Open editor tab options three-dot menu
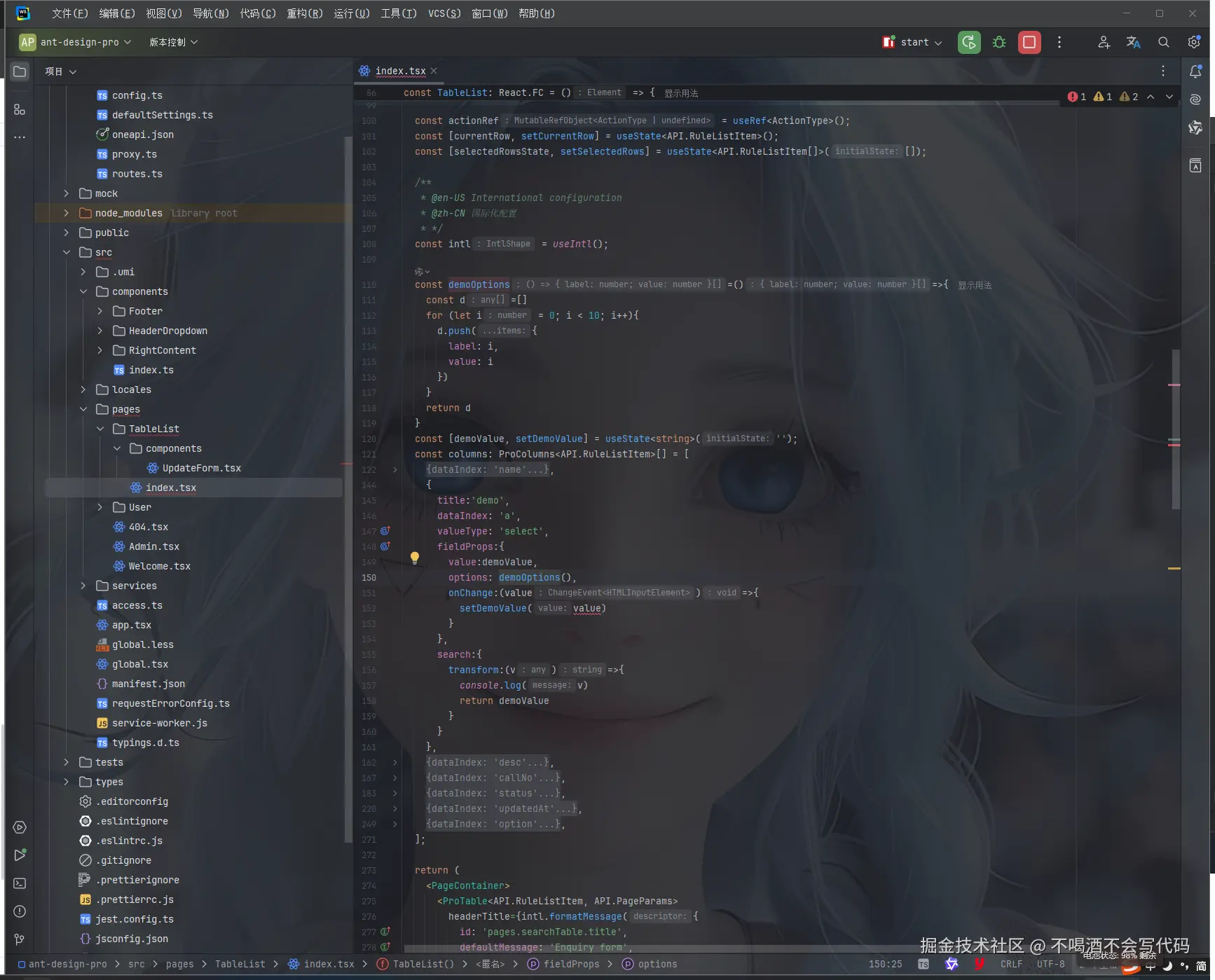Screen dimensions: 1215x980 tap(1163, 71)
